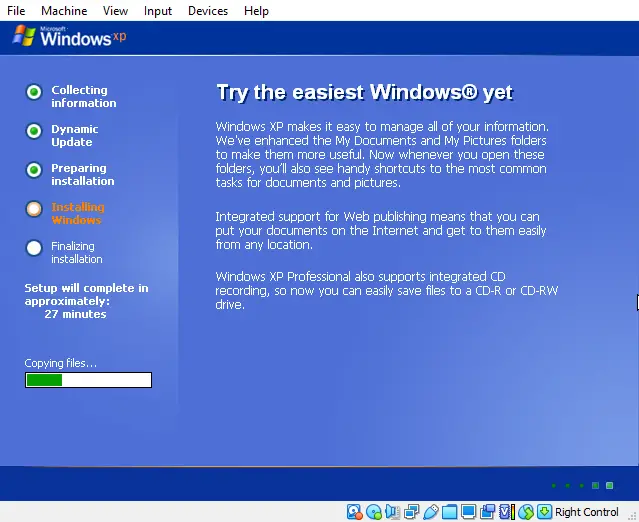Image resolution: width=639 pixels, height=522 pixels.
Task: Open the Help menu
Action: pyautogui.click(x=256, y=11)
